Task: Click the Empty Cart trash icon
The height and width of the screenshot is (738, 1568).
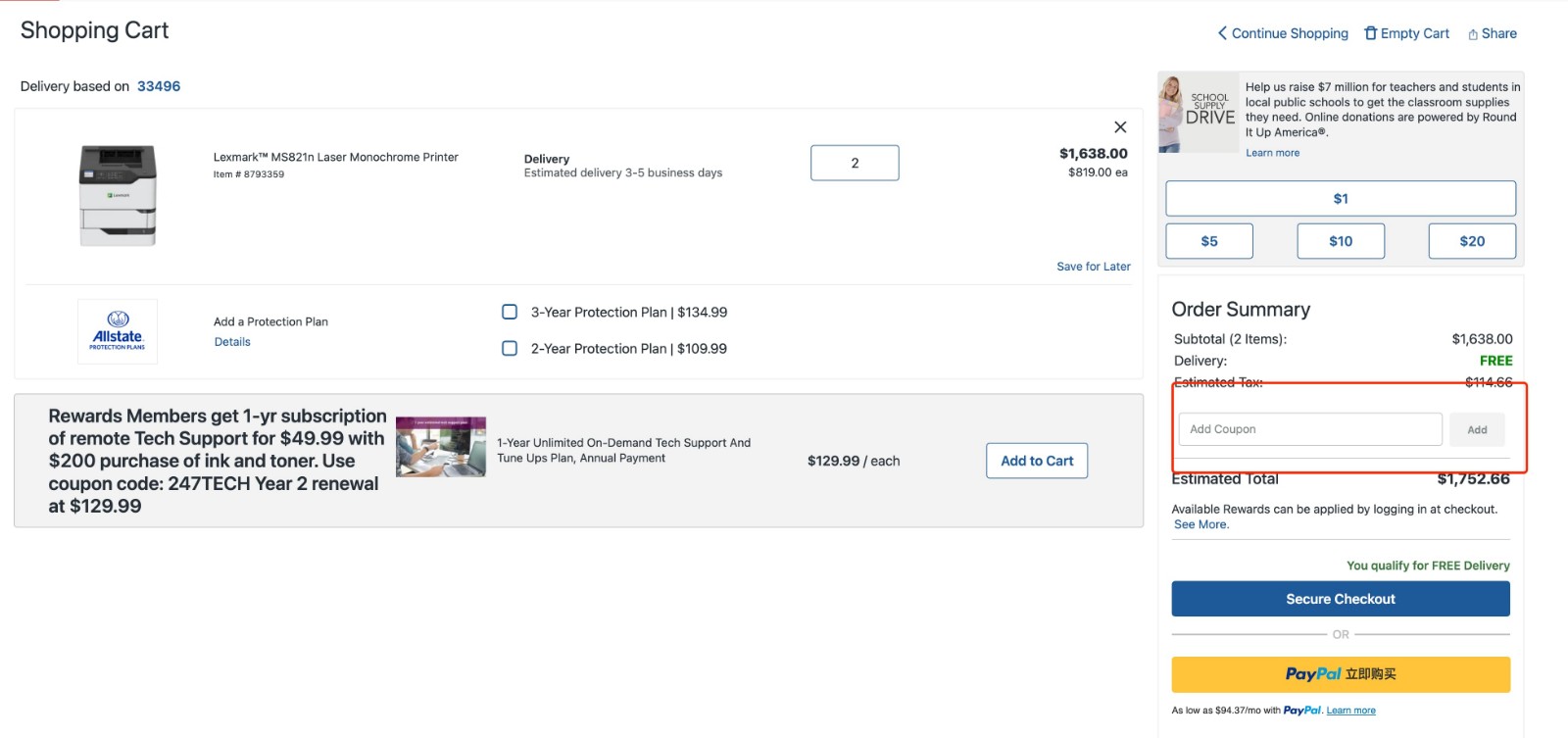Action: (x=1371, y=33)
